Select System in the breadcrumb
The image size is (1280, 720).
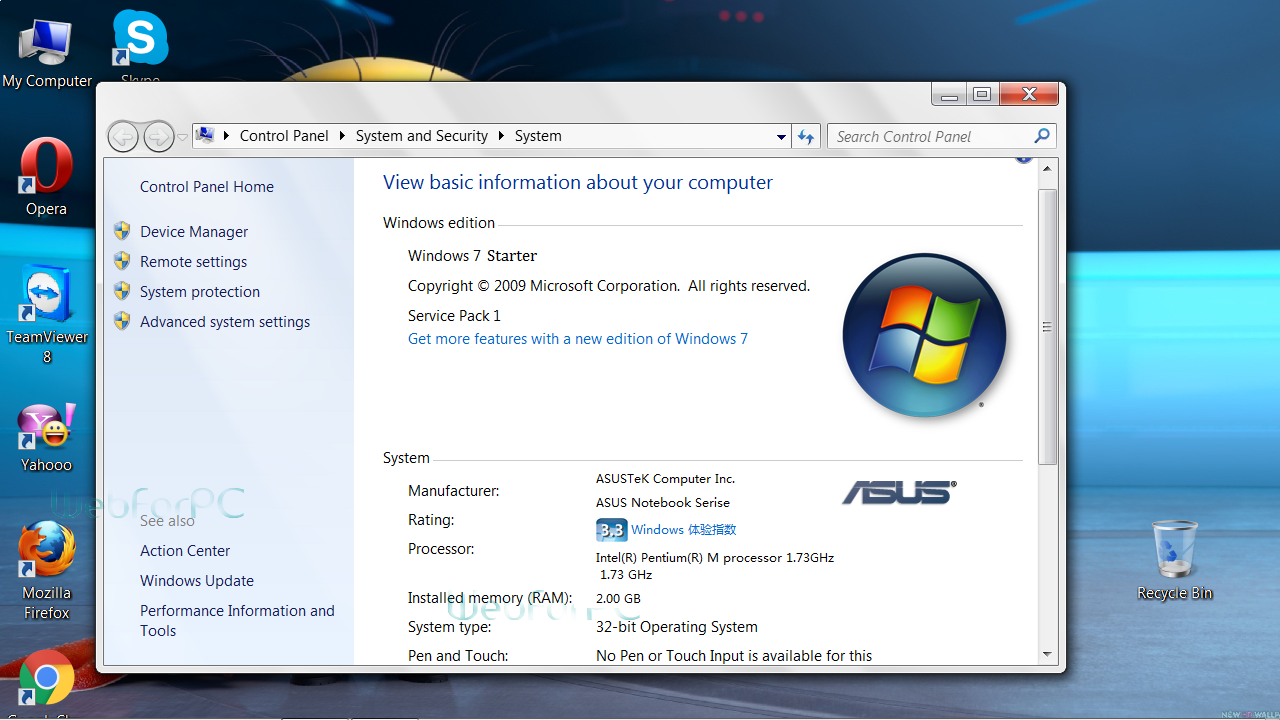538,136
